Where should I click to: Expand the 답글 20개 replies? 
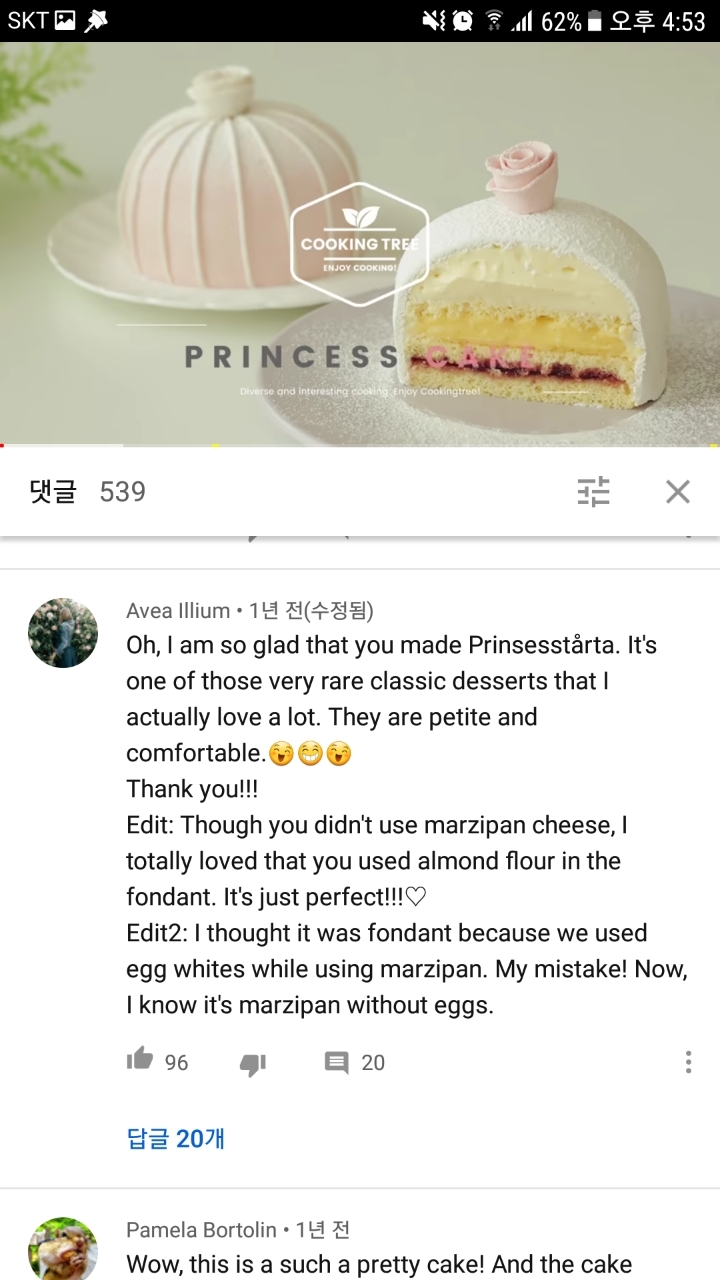[x=176, y=1138]
